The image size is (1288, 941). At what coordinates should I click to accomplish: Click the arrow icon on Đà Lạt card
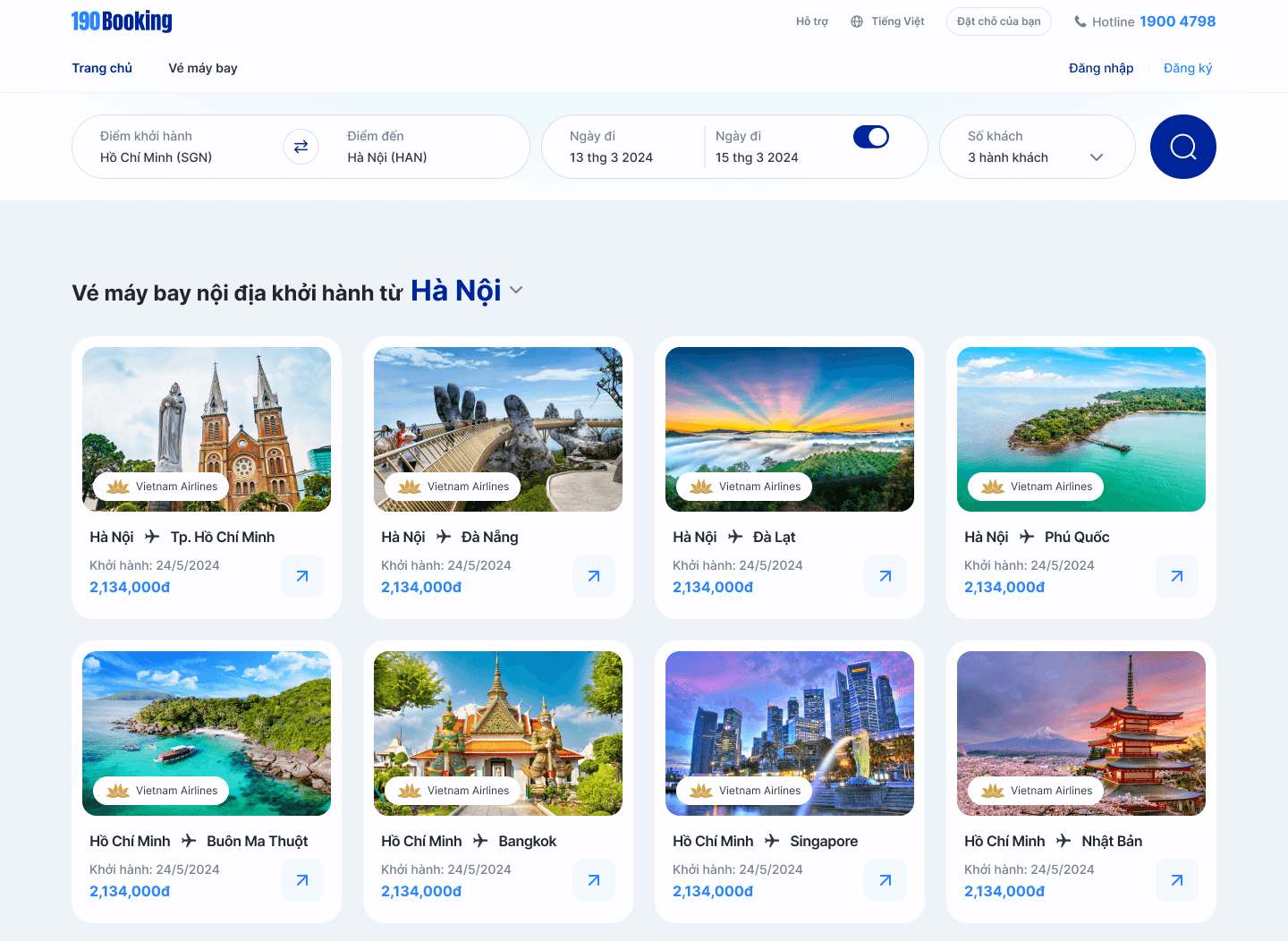pyautogui.click(x=885, y=576)
